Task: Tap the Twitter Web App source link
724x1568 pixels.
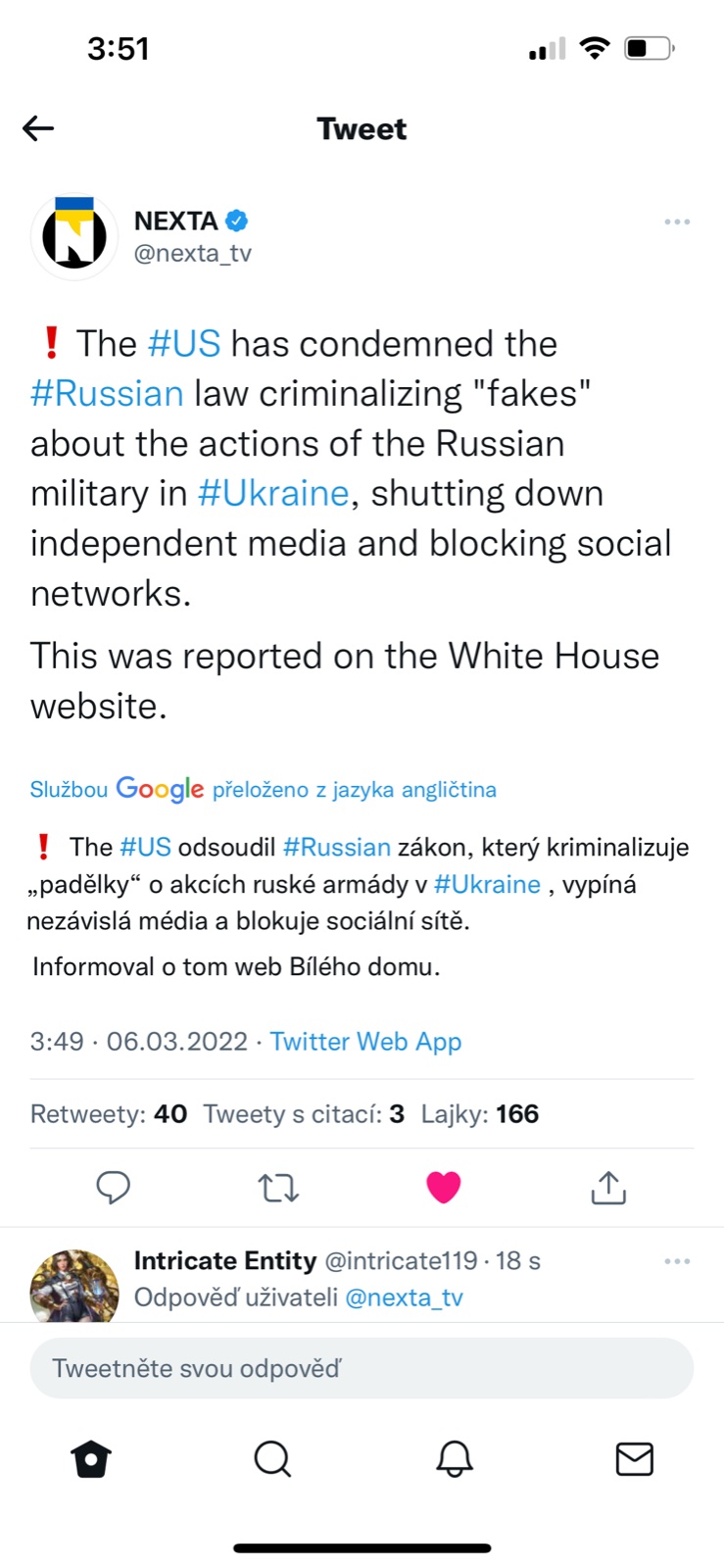Action: click(365, 1042)
